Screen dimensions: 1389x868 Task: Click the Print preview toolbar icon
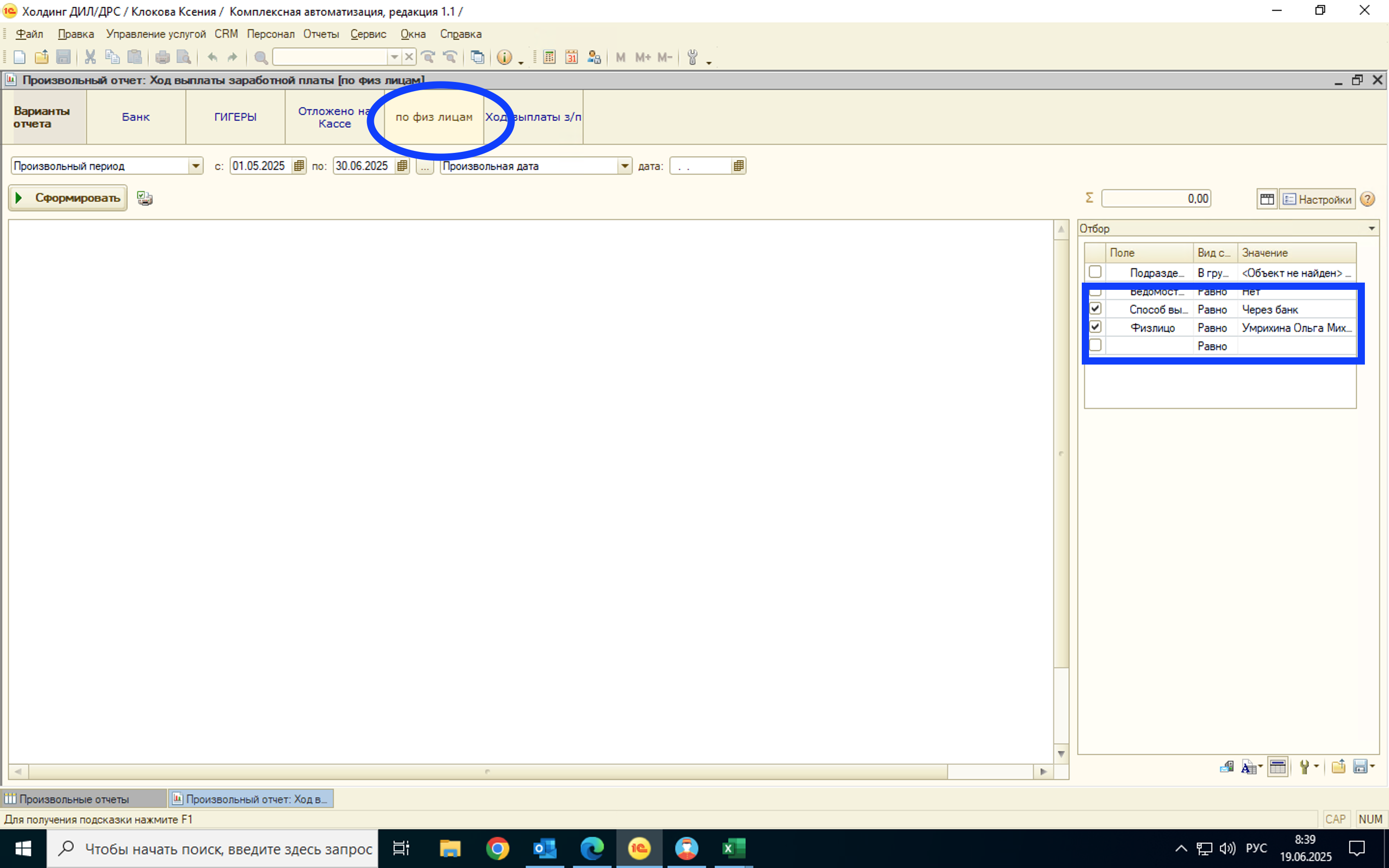pos(184,57)
